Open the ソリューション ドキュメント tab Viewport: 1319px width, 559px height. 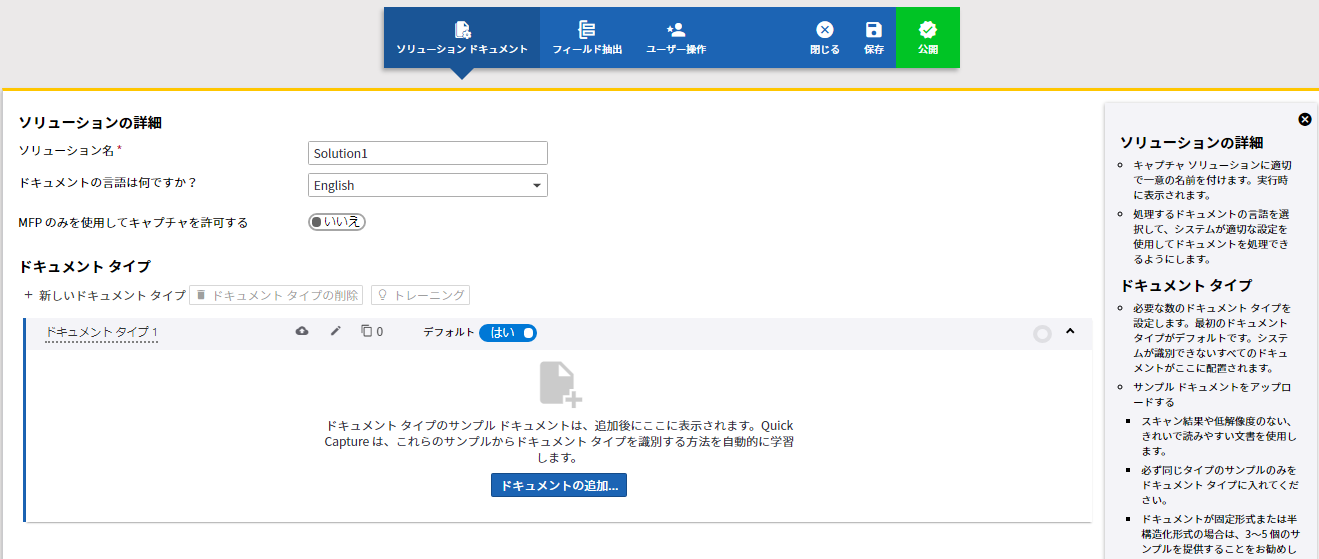point(461,38)
